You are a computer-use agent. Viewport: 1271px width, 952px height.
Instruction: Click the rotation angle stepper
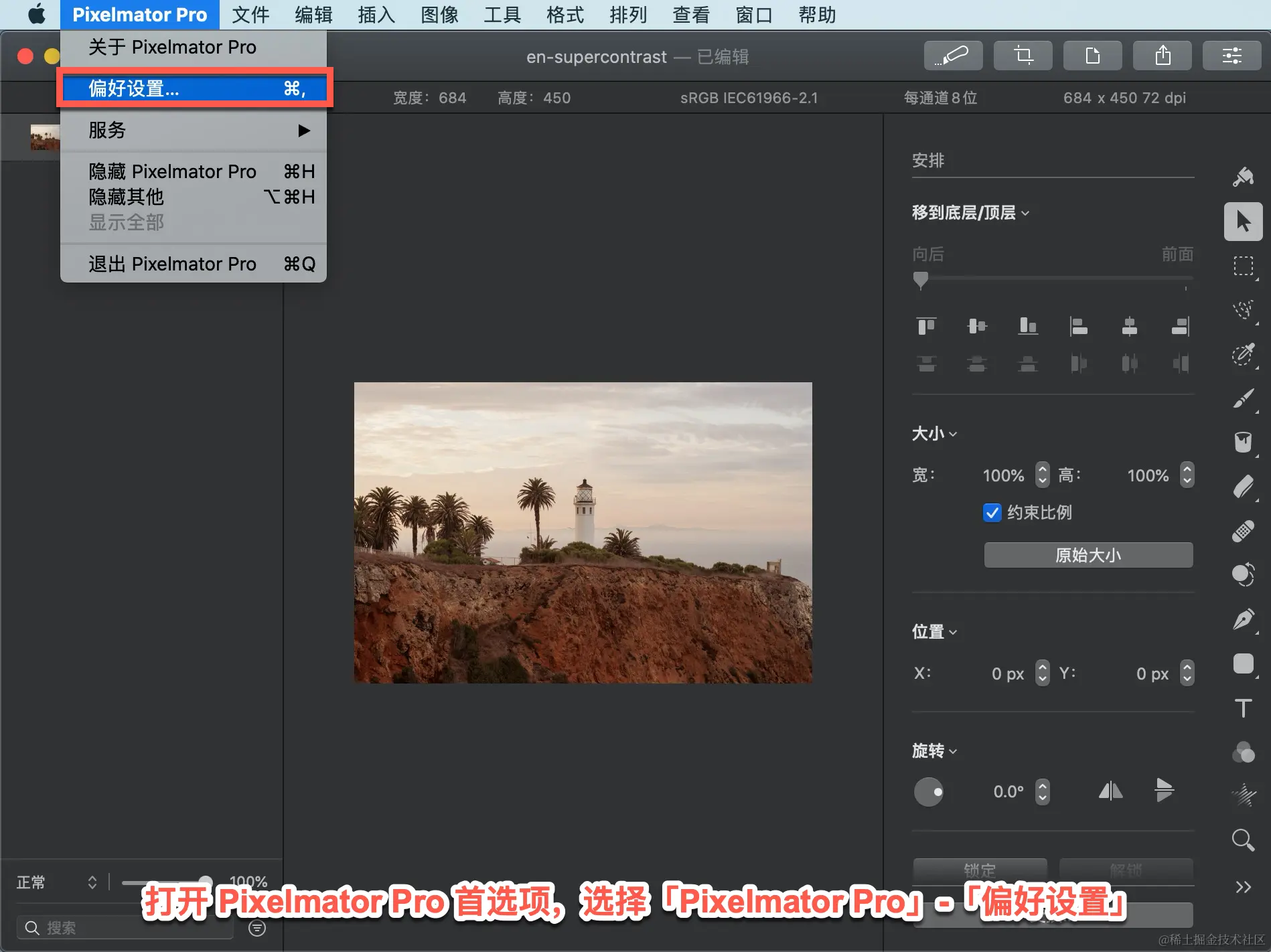(1043, 792)
